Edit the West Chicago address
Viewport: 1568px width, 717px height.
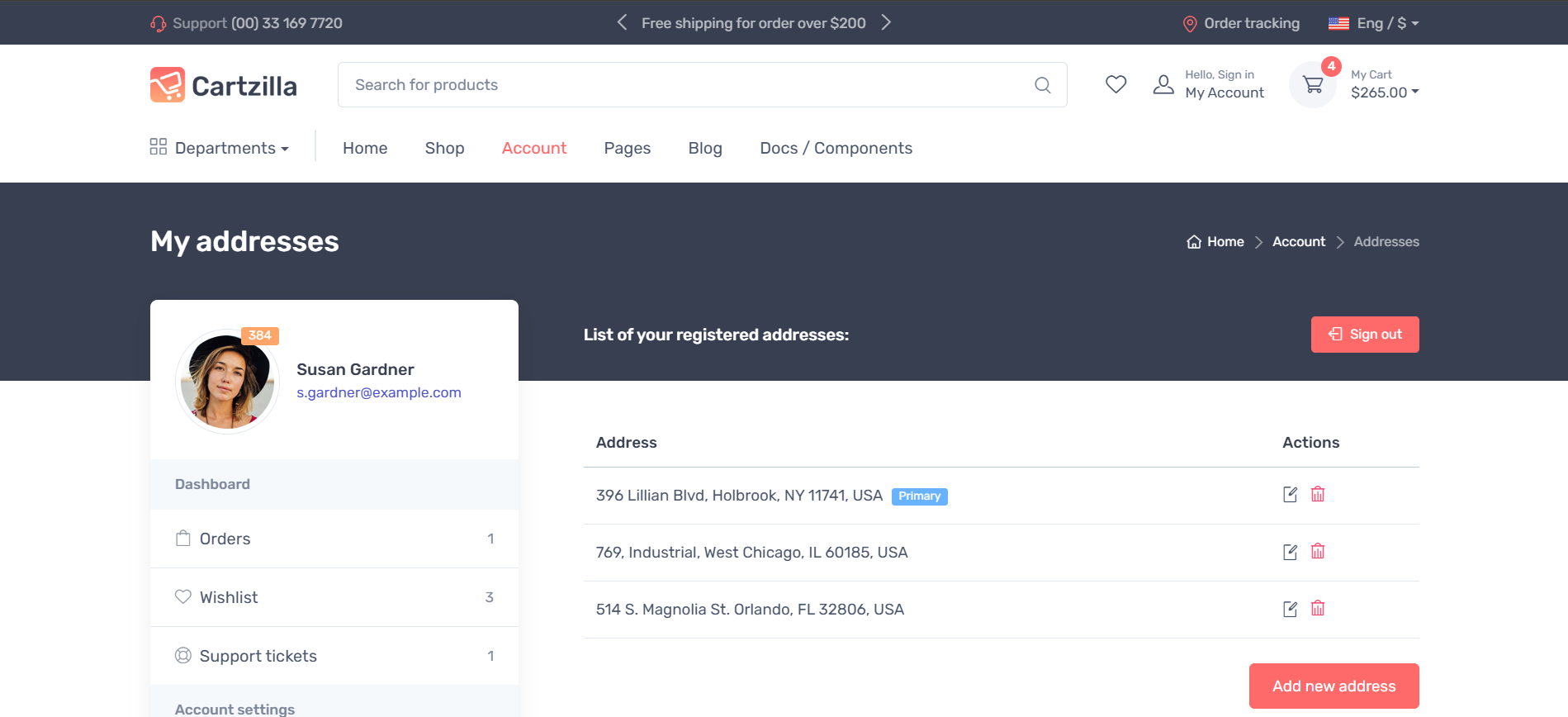[1290, 552]
